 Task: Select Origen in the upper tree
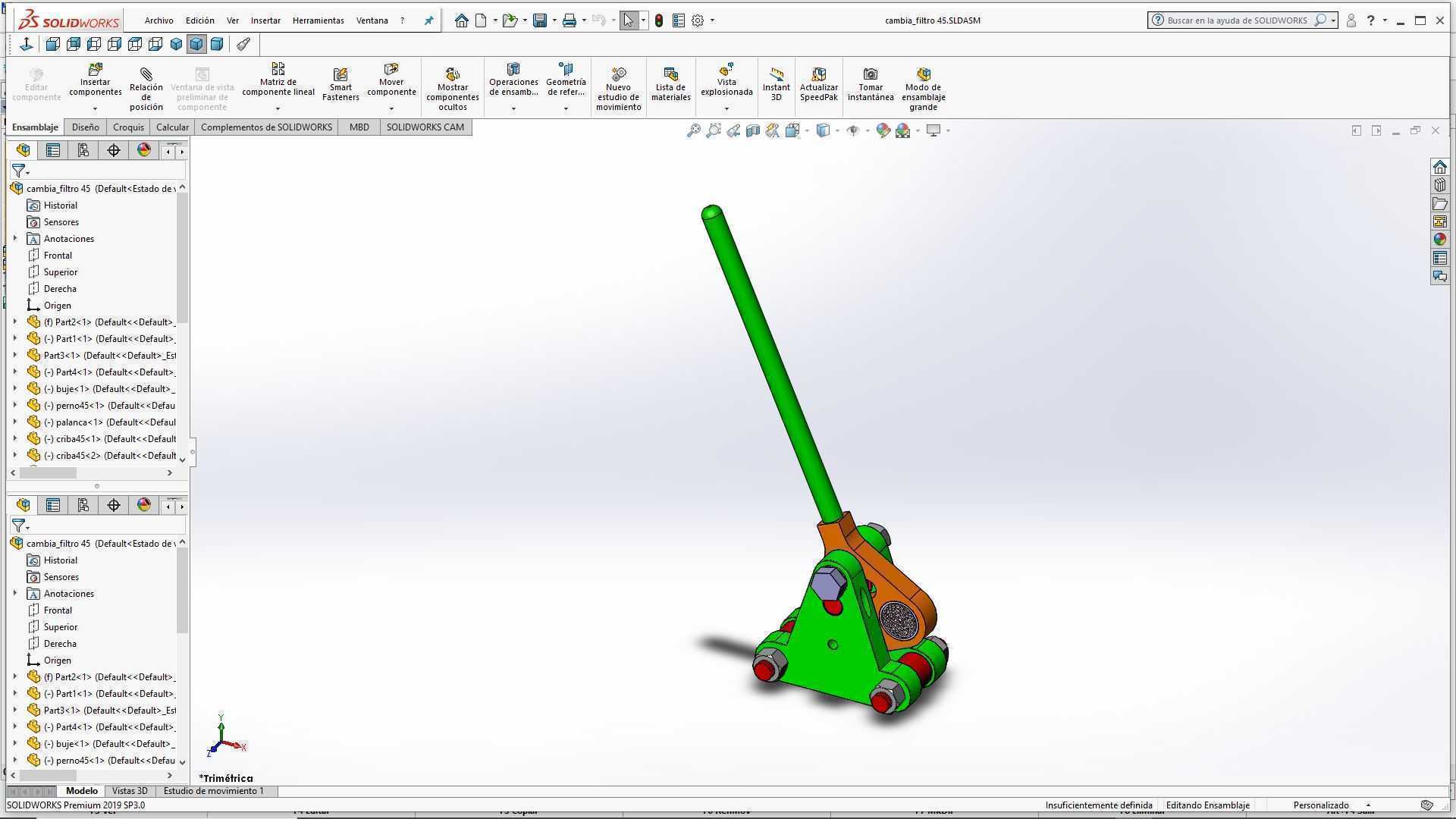tap(57, 306)
